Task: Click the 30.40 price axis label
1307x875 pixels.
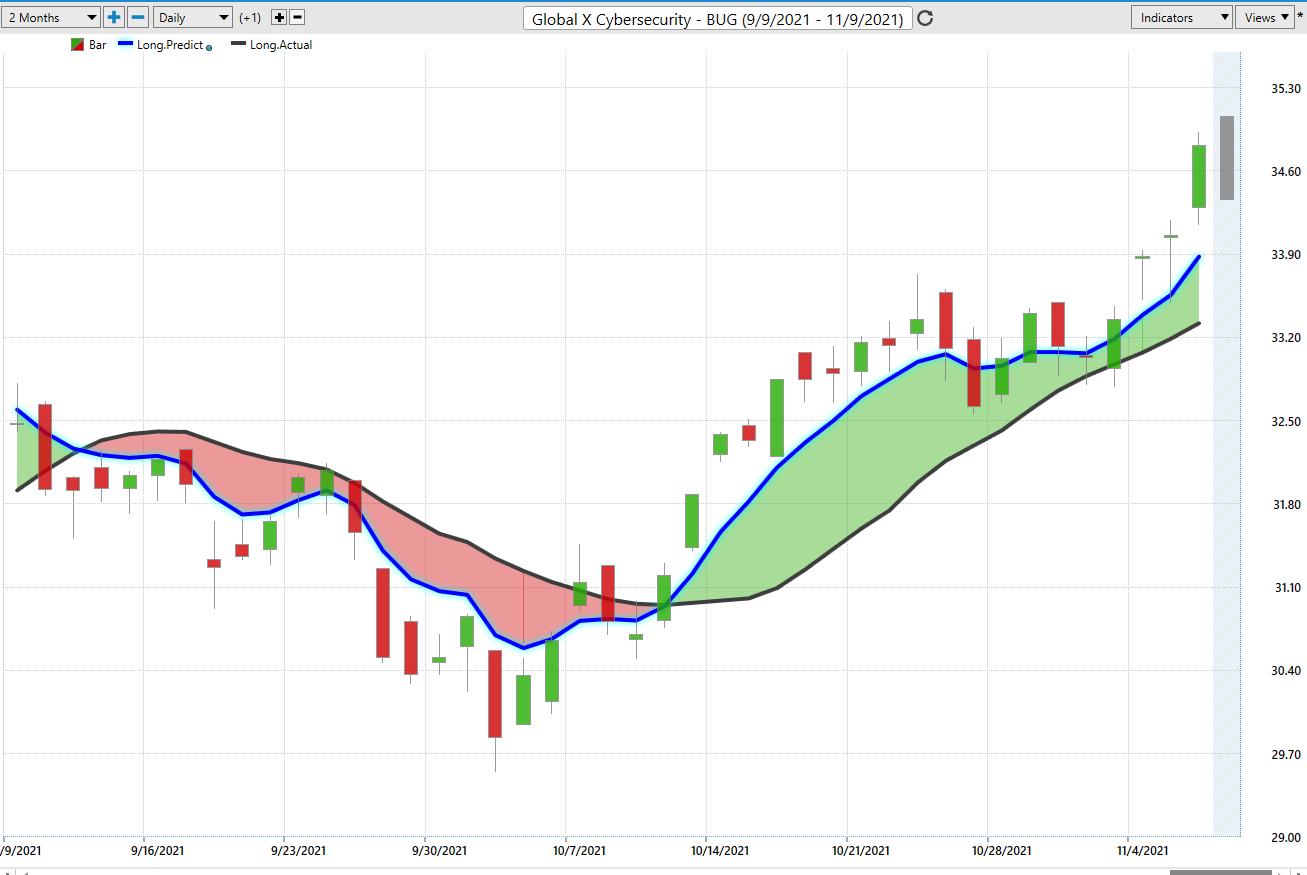Action: 1285,671
